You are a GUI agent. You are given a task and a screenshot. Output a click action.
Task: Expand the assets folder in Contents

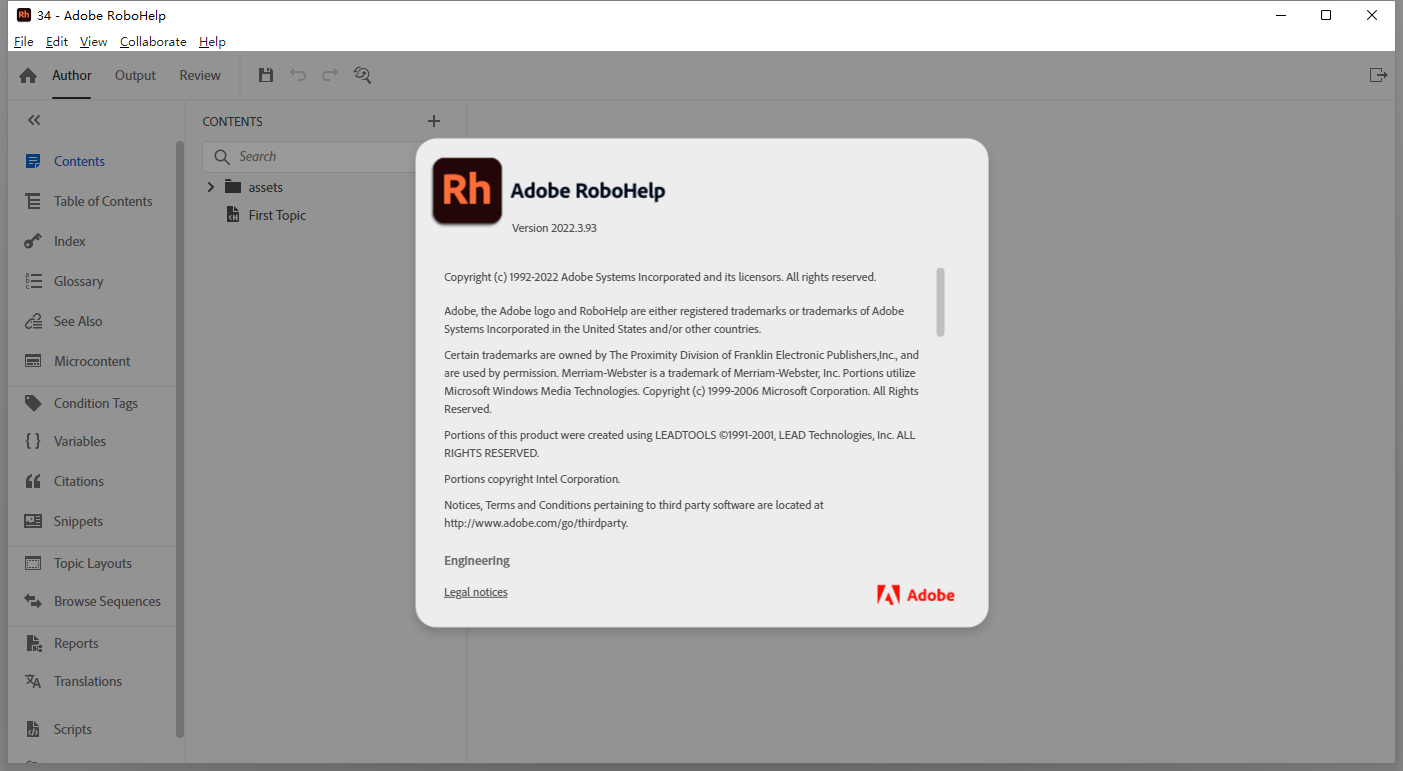click(x=210, y=186)
